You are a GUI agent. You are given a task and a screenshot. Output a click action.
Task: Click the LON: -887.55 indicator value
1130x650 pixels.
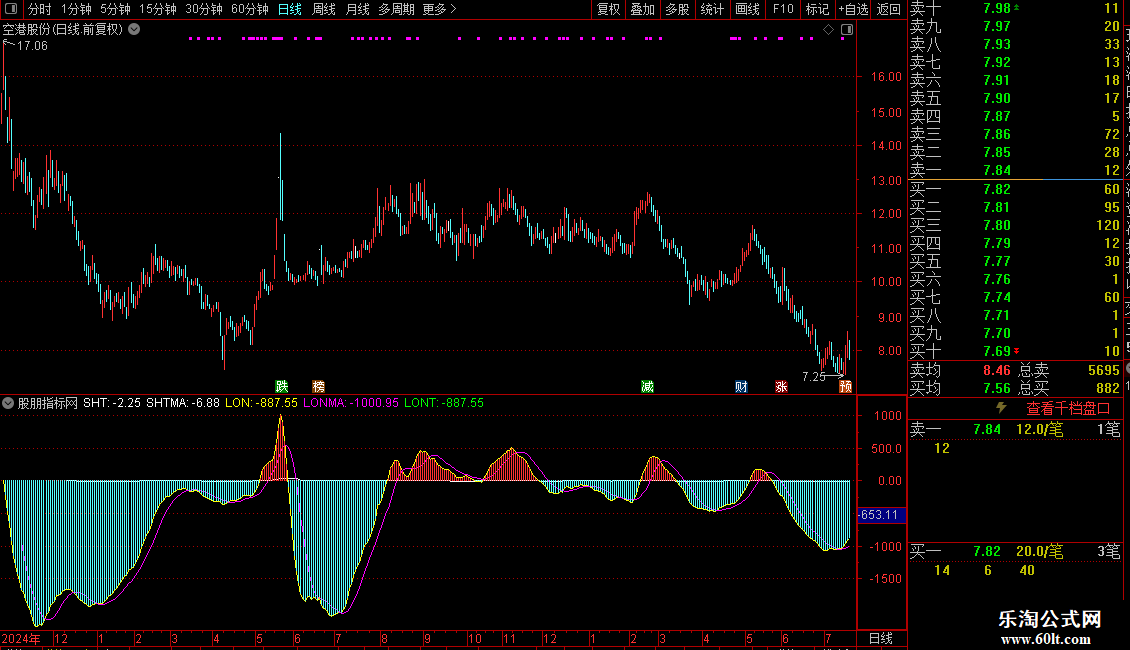(261, 403)
